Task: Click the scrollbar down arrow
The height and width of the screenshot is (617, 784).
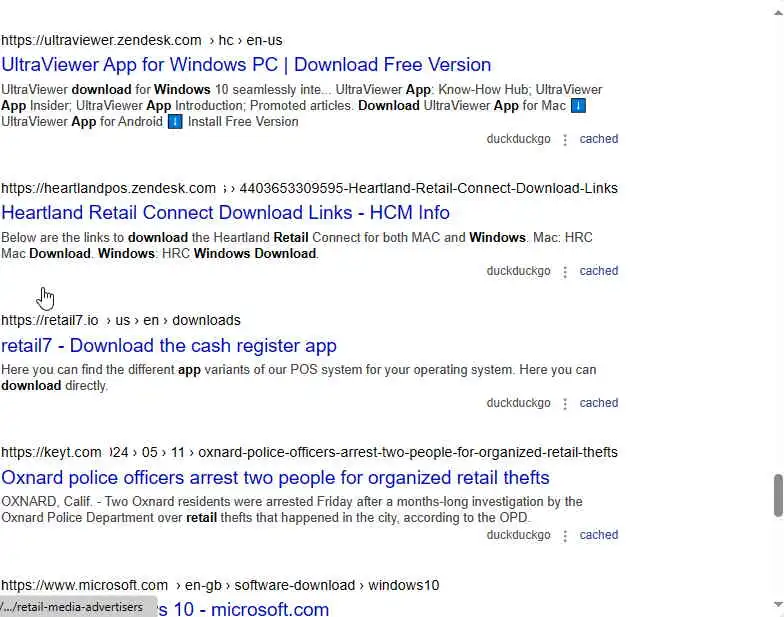Action: 778,604
